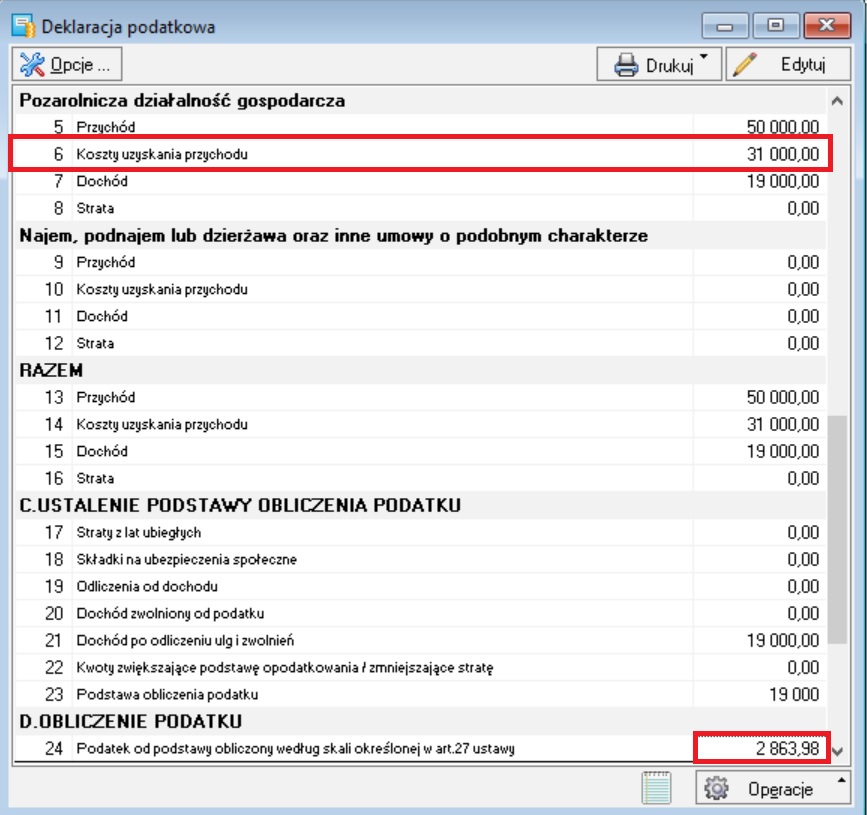Open the Opcje options button
This screenshot has height=815, width=867.
click(x=67, y=65)
